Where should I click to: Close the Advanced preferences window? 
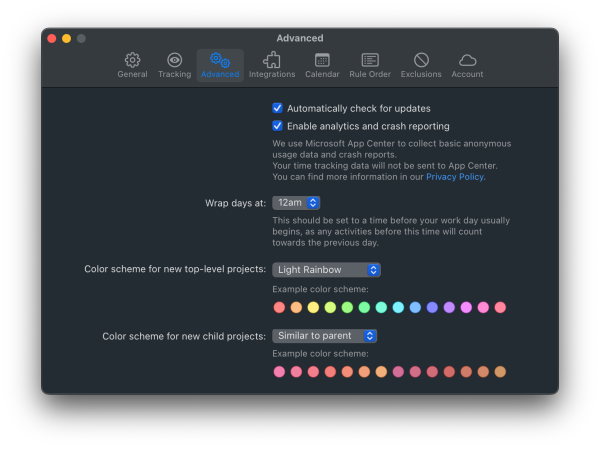pyautogui.click(x=51, y=38)
